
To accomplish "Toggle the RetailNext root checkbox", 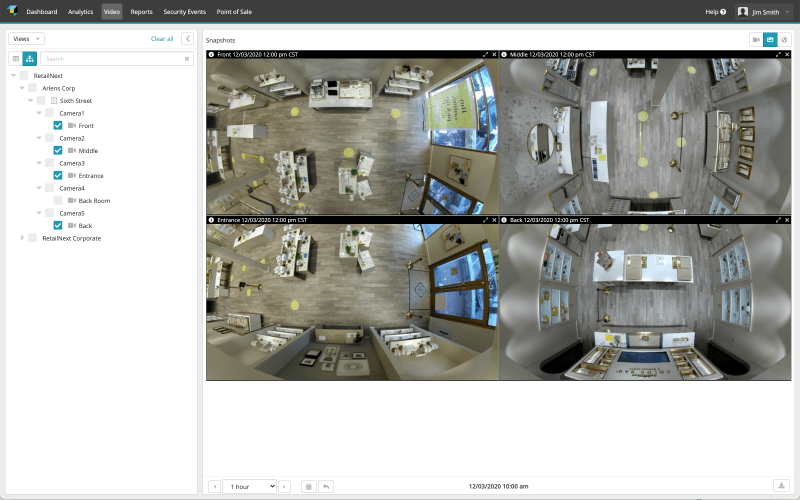I will coord(23,76).
